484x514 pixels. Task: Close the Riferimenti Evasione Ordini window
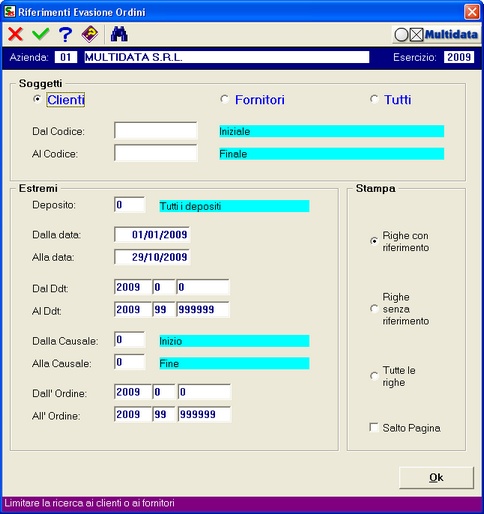pyautogui.click(x=472, y=12)
